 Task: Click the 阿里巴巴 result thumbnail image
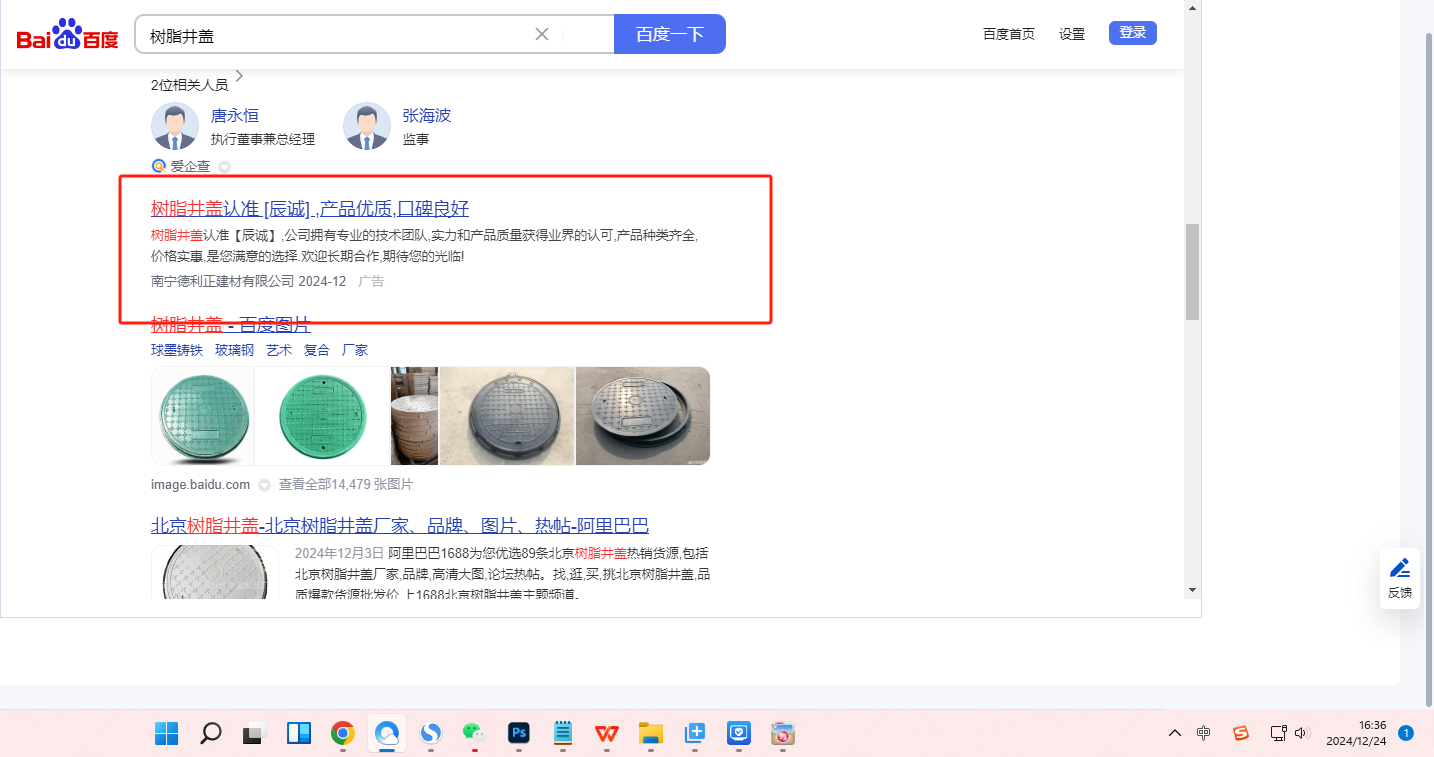(215, 572)
